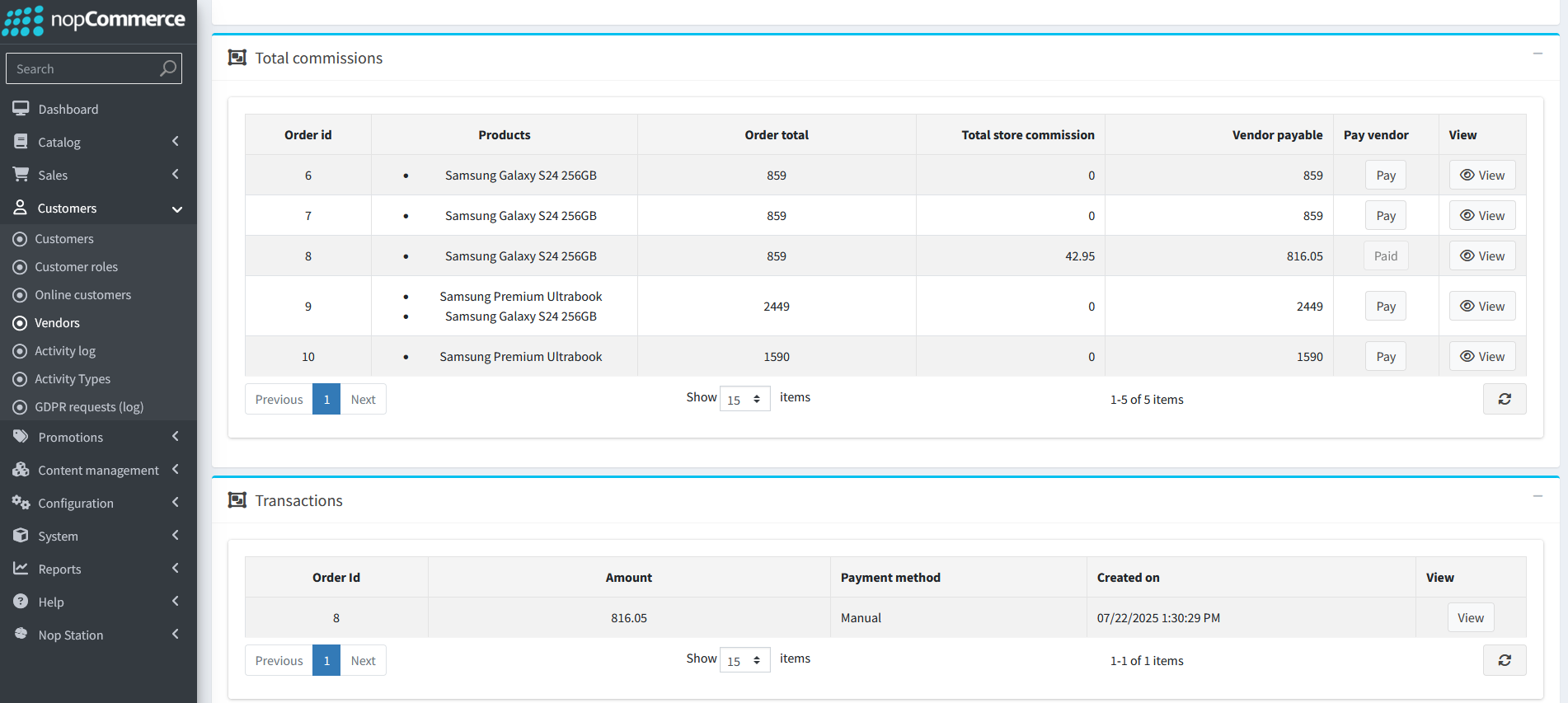View commission details for order 6
The width and height of the screenshot is (1568, 703).
[1482, 176]
